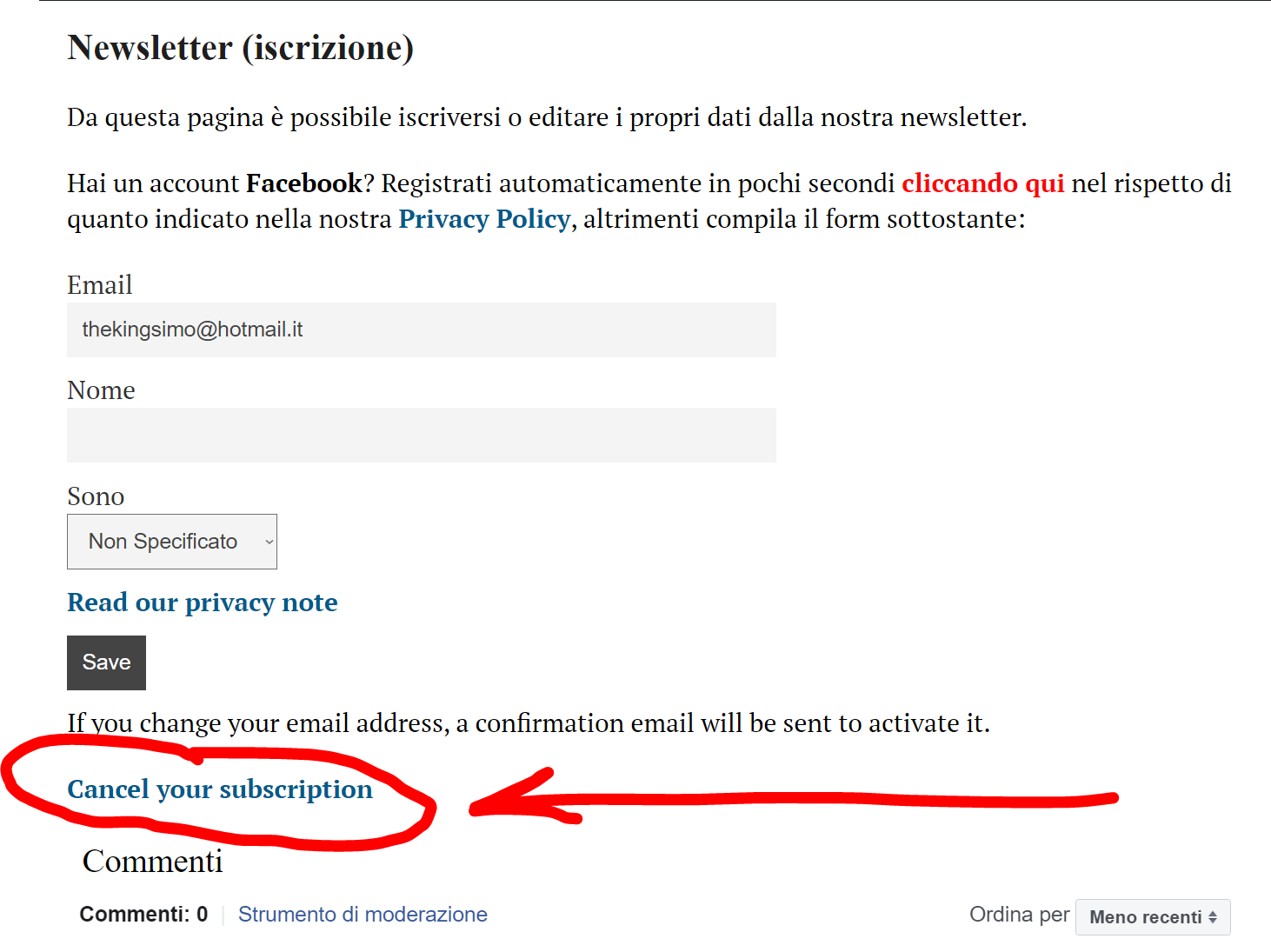Click Cancel your subscription link
This screenshot has height=952, width=1271.
pos(220,789)
